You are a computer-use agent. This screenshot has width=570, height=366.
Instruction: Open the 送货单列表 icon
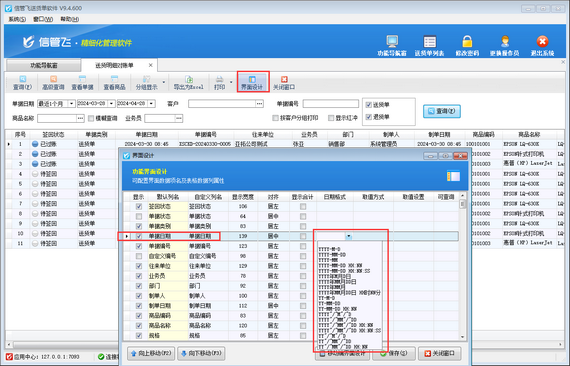429,41
